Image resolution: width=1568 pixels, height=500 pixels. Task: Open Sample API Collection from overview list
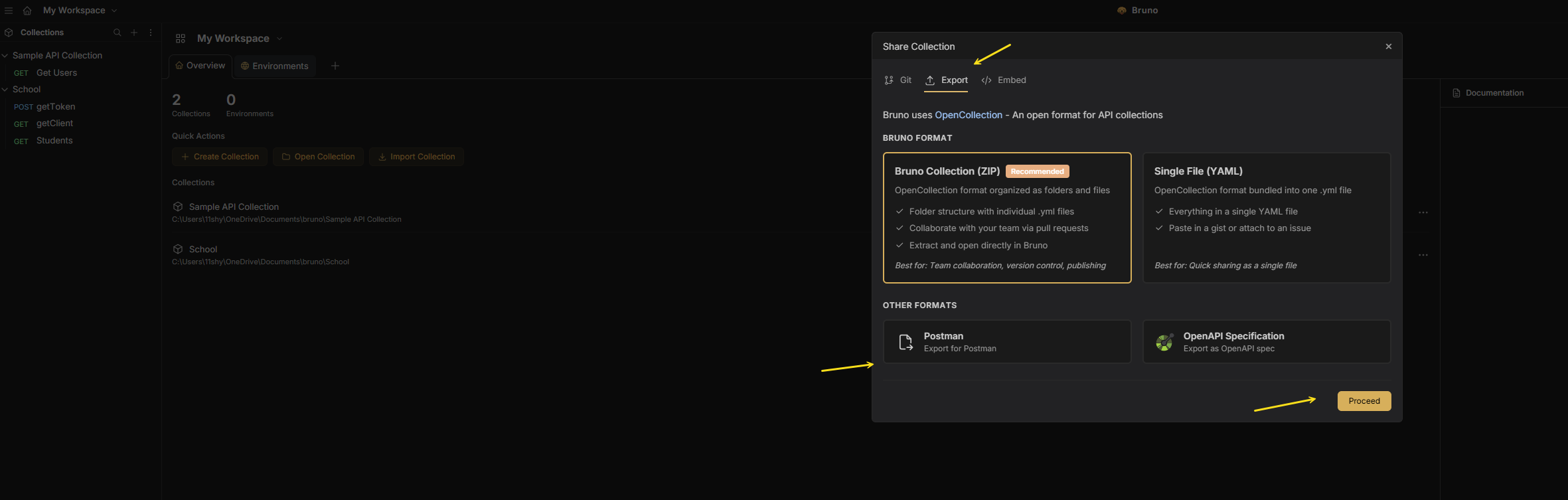pos(234,207)
